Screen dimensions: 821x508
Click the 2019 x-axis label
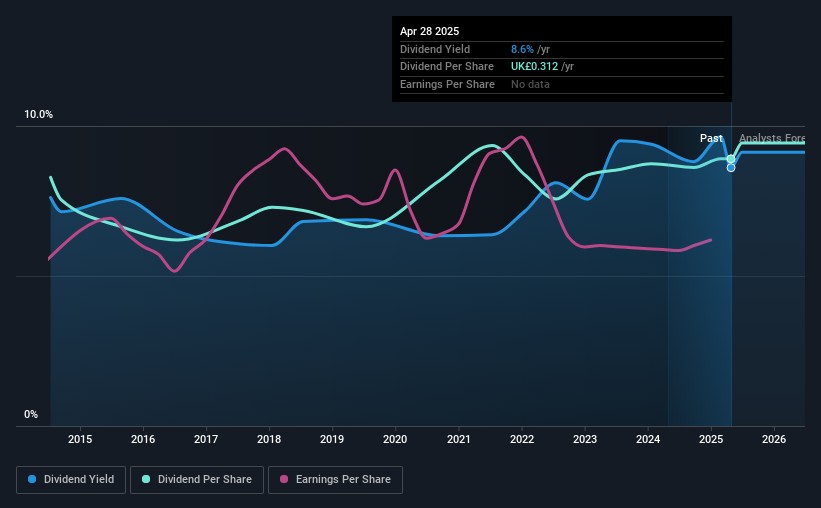pyautogui.click(x=332, y=439)
